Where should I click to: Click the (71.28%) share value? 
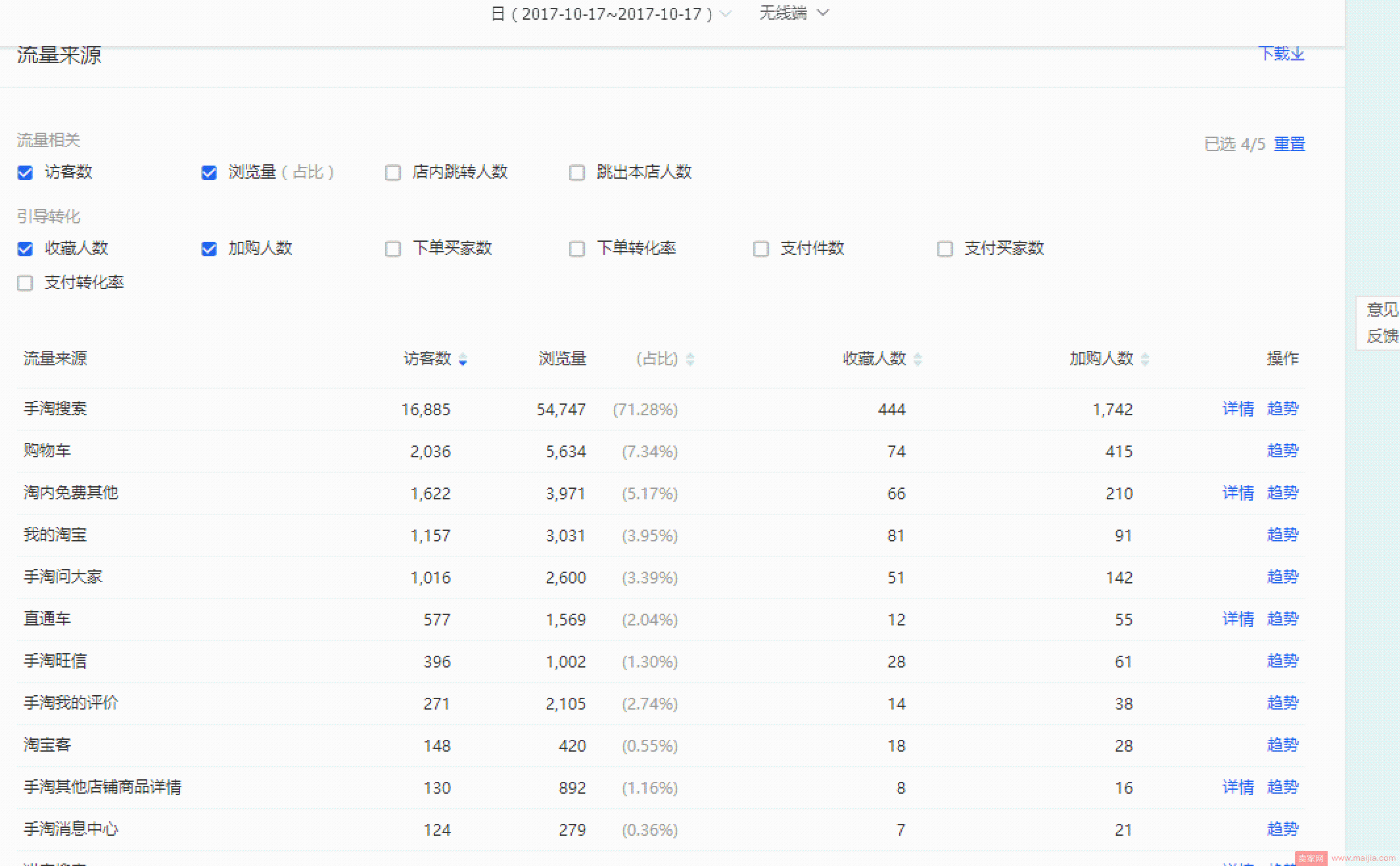point(645,409)
